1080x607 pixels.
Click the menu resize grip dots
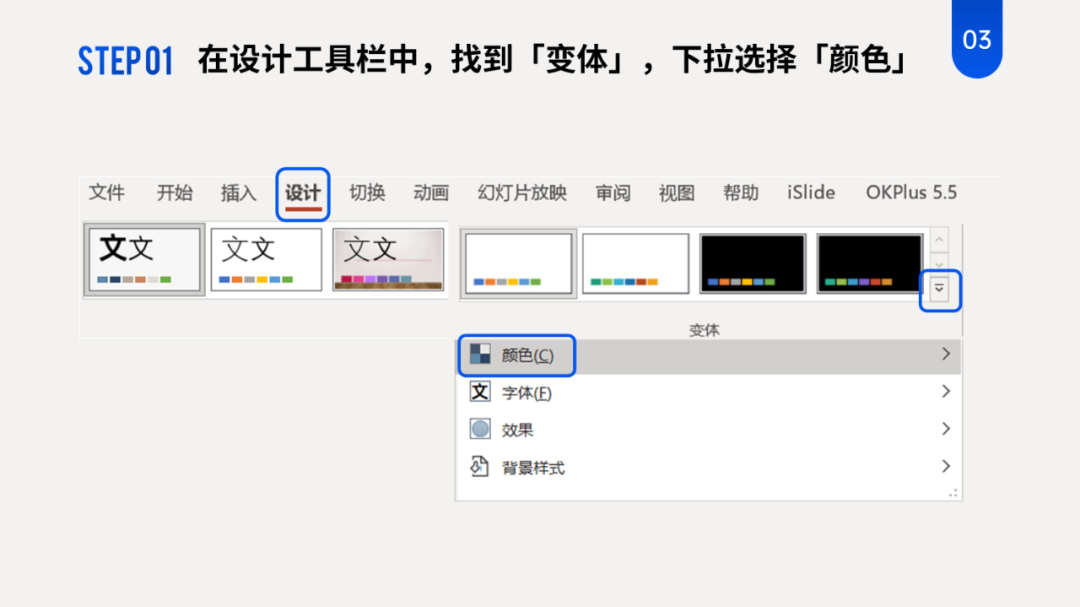click(x=954, y=493)
